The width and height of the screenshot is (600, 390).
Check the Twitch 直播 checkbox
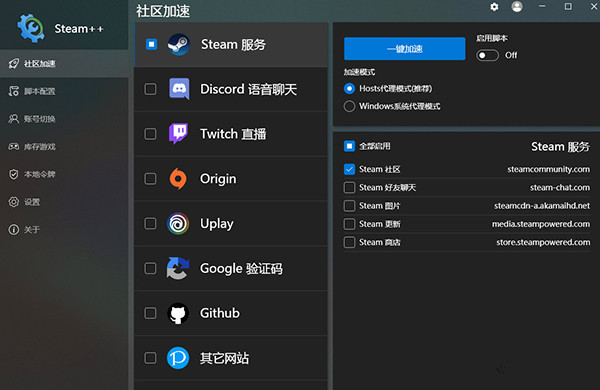[x=150, y=134]
